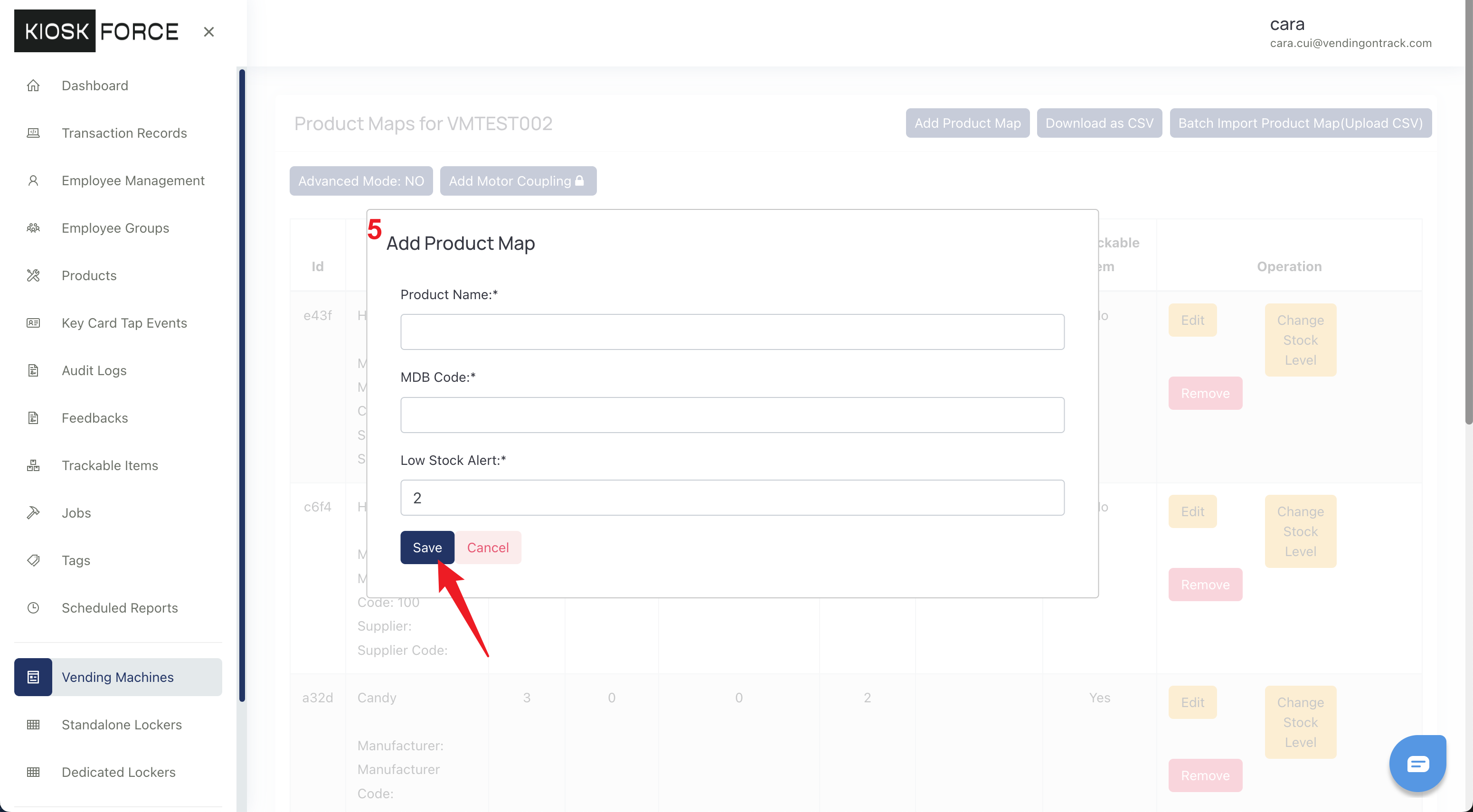Cancel the Add Product Map dialog
The image size is (1473, 812).
click(488, 547)
